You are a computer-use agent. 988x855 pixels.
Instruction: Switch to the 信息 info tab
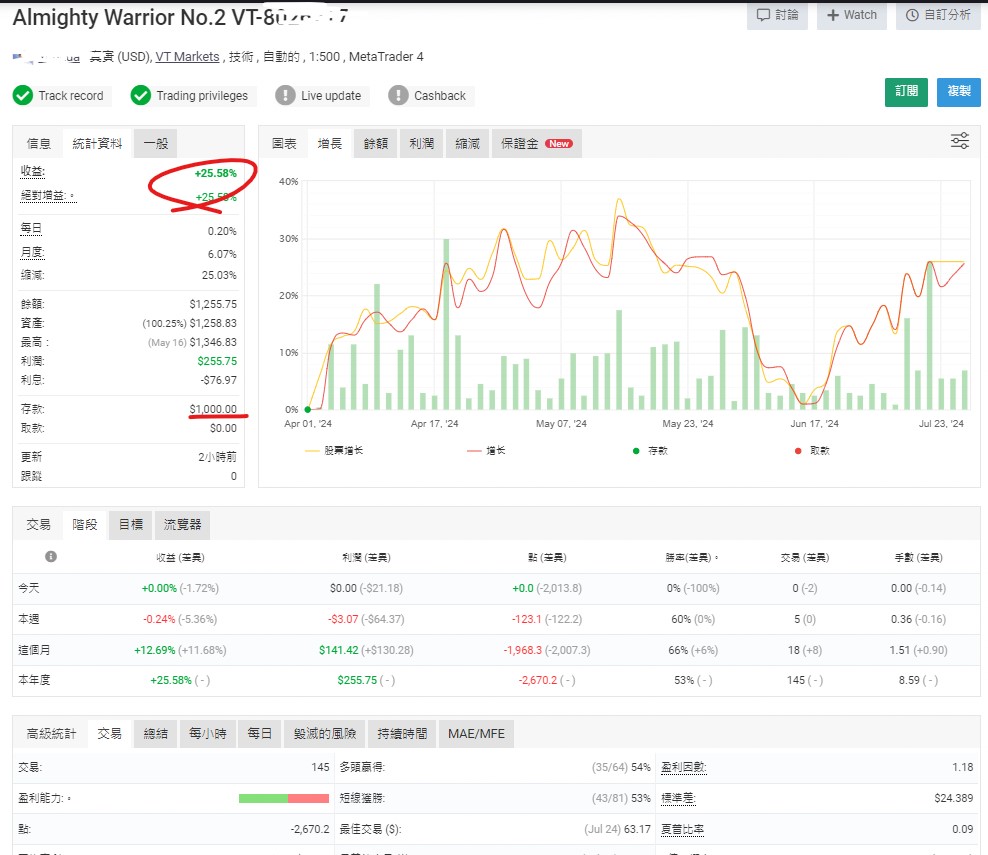coord(38,144)
